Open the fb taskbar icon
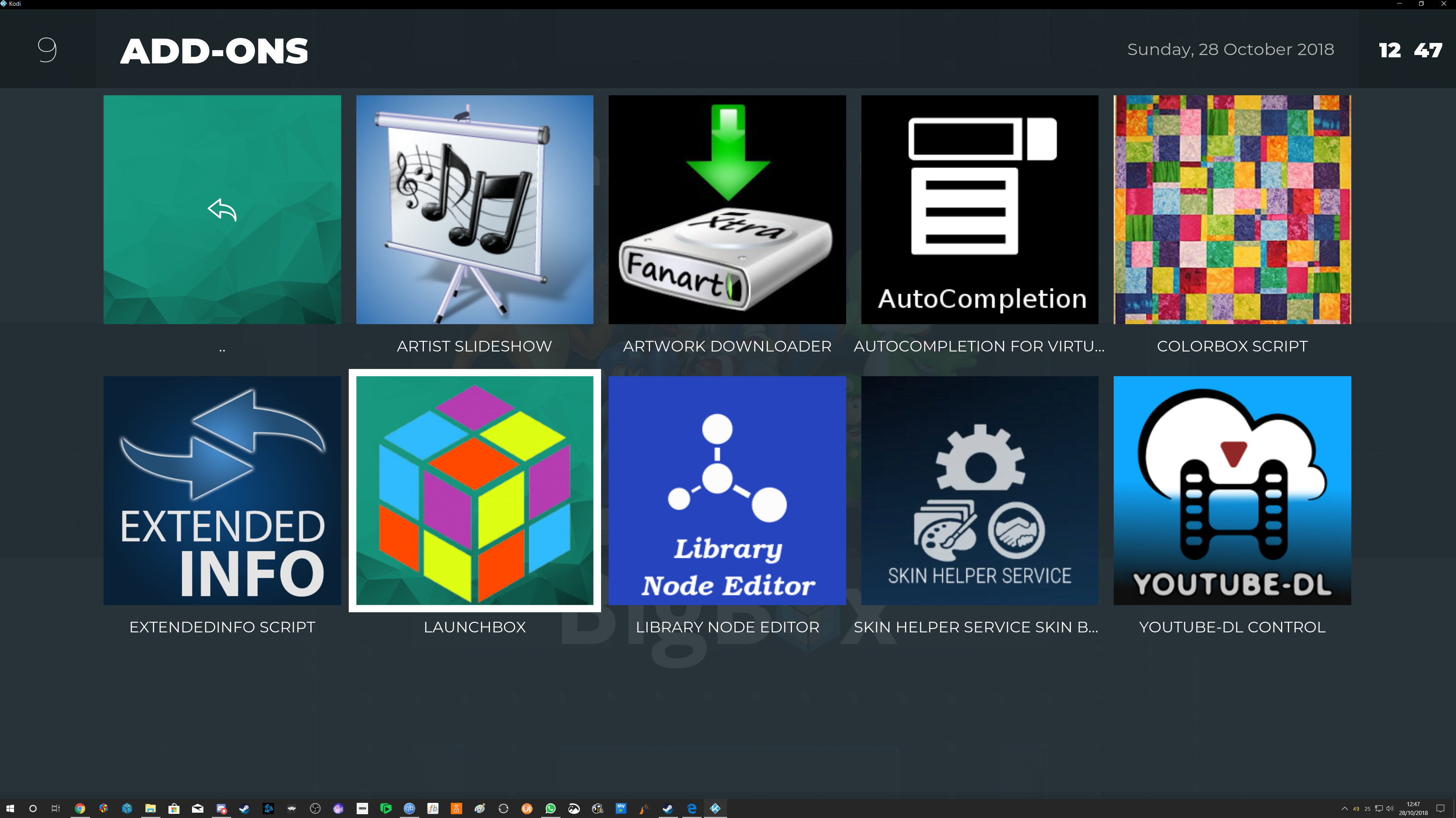The height and width of the screenshot is (818, 1456). [433, 809]
